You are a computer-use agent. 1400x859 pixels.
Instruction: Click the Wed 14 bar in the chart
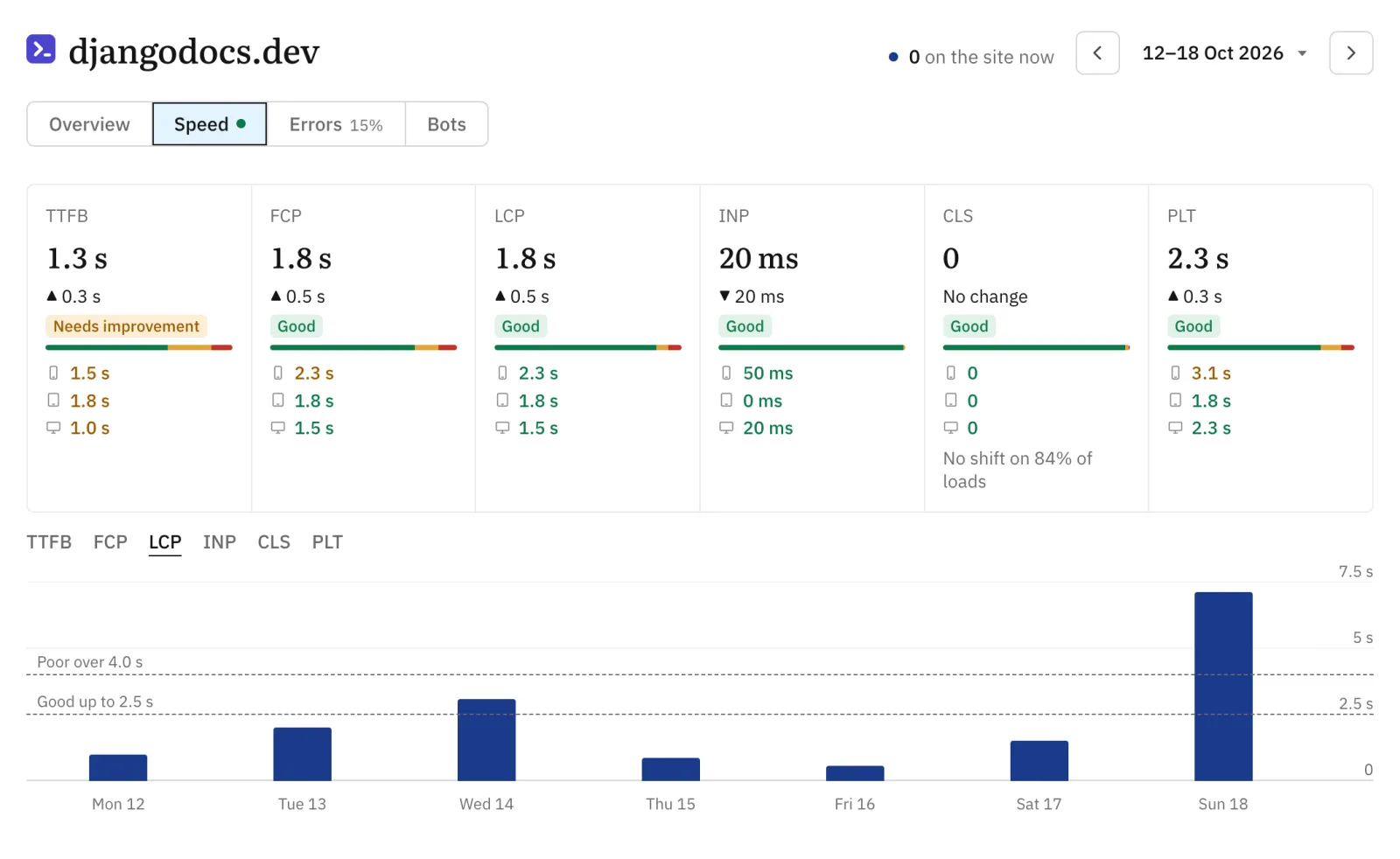tap(486, 740)
